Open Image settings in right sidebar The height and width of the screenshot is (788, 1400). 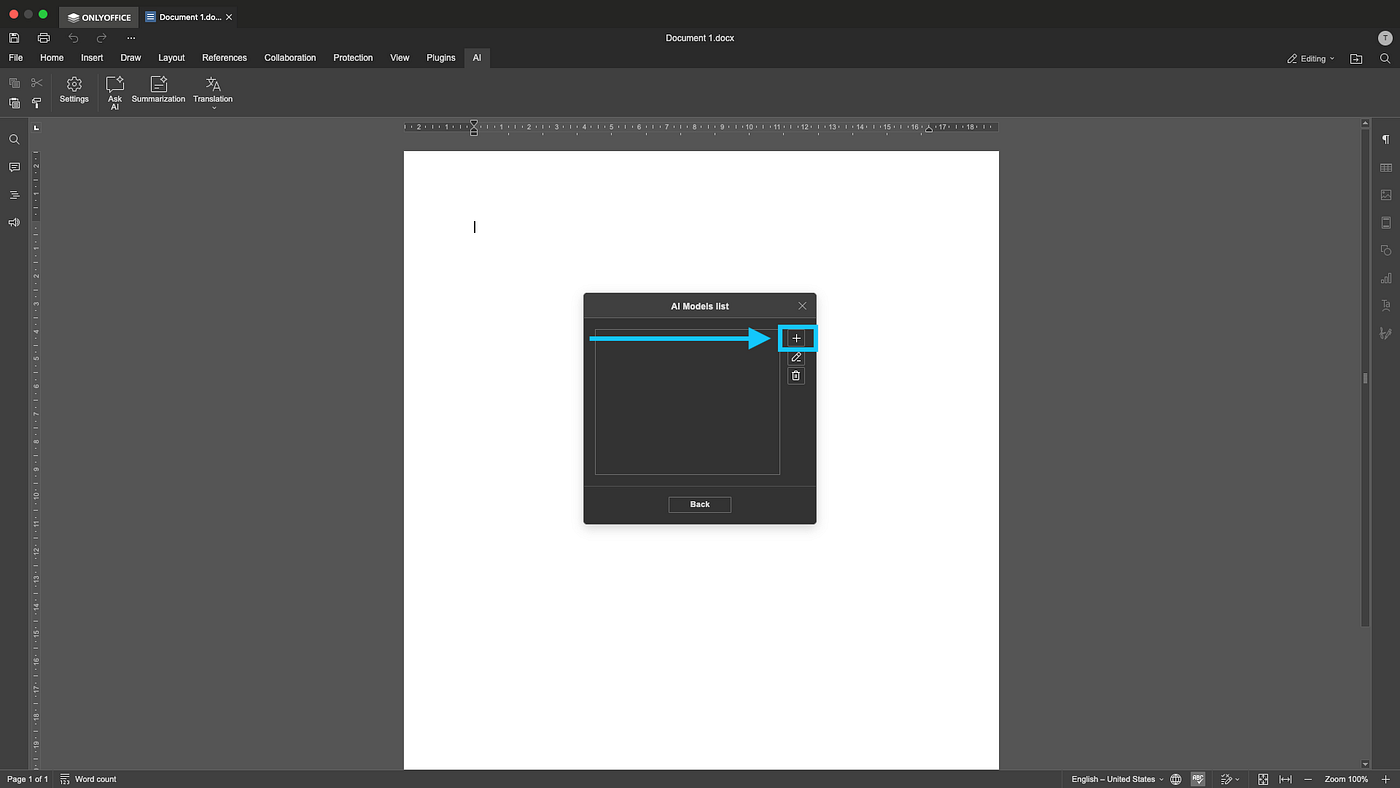coord(1386,195)
